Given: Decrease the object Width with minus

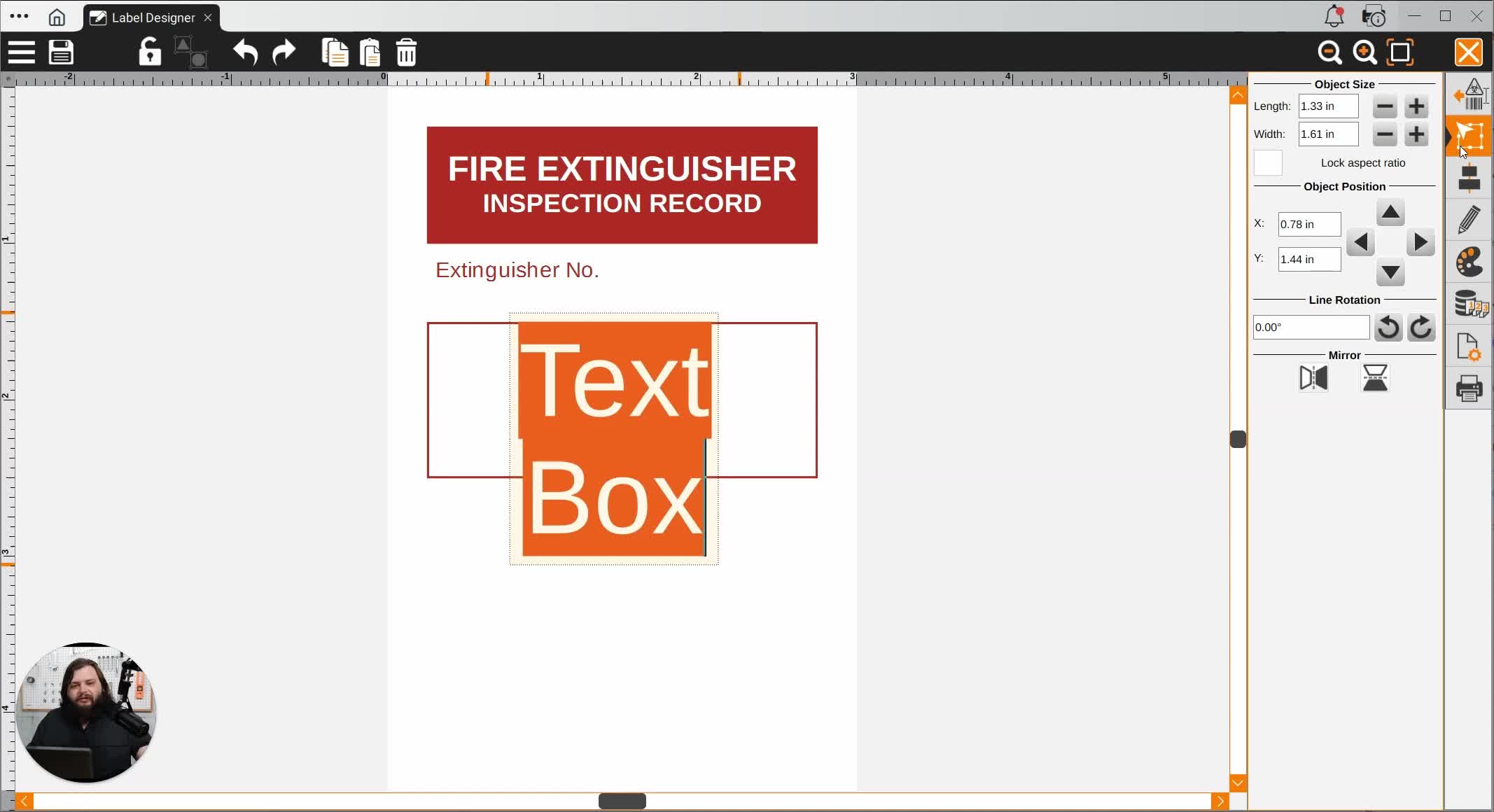Looking at the screenshot, I should (x=1385, y=134).
